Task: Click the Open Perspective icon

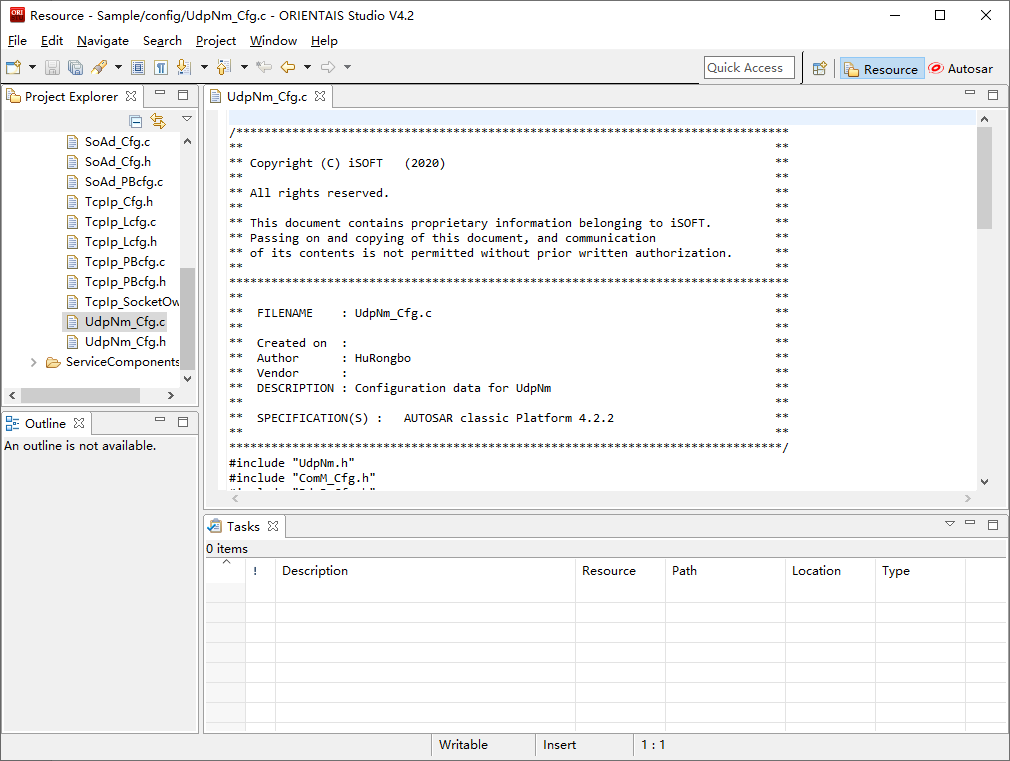Action: (819, 69)
